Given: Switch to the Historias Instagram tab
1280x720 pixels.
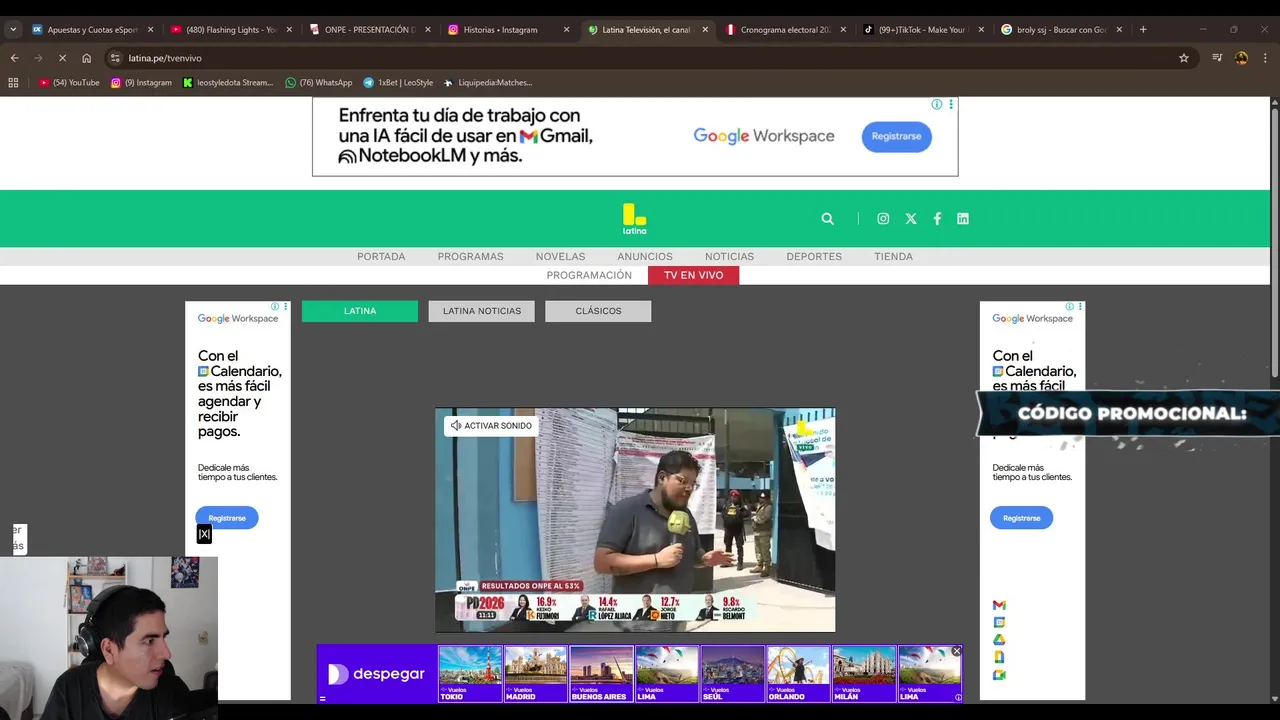Looking at the screenshot, I should (x=509, y=30).
